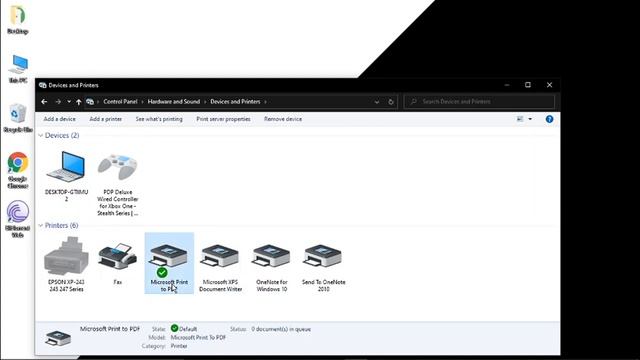Image resolution: width=640 pixels, height=360 pixels.
Task: Click the Search Devices and Printers box
Action: 479,102
